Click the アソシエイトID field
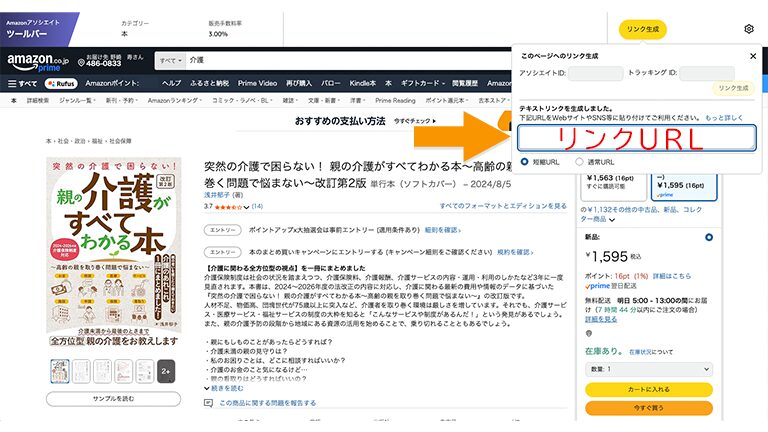Viewport: 768px width, 432px height. 596,73
